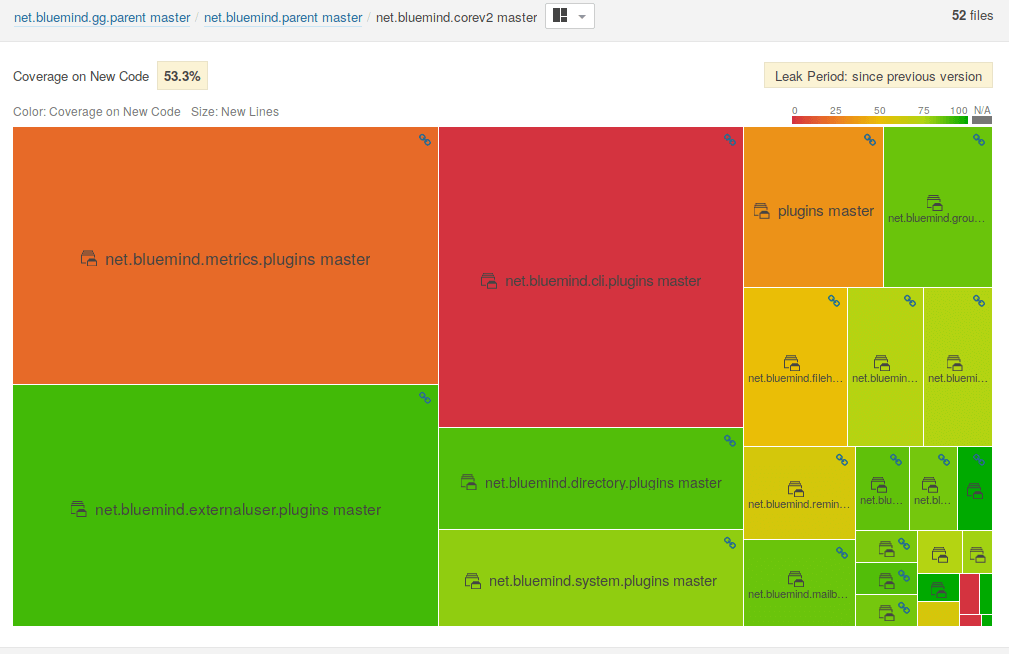Click link icon on net.bluemind.remin tile
Screen dimensions: 1009x654
pyautogui.click(x=842, y=459)
